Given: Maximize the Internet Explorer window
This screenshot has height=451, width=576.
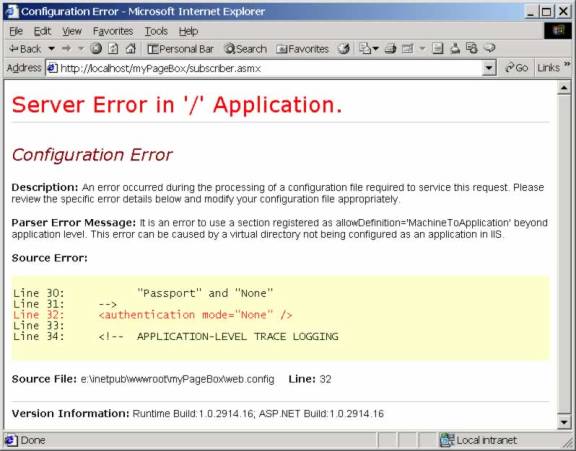Looking at the screenshot, I should point(546,11).
